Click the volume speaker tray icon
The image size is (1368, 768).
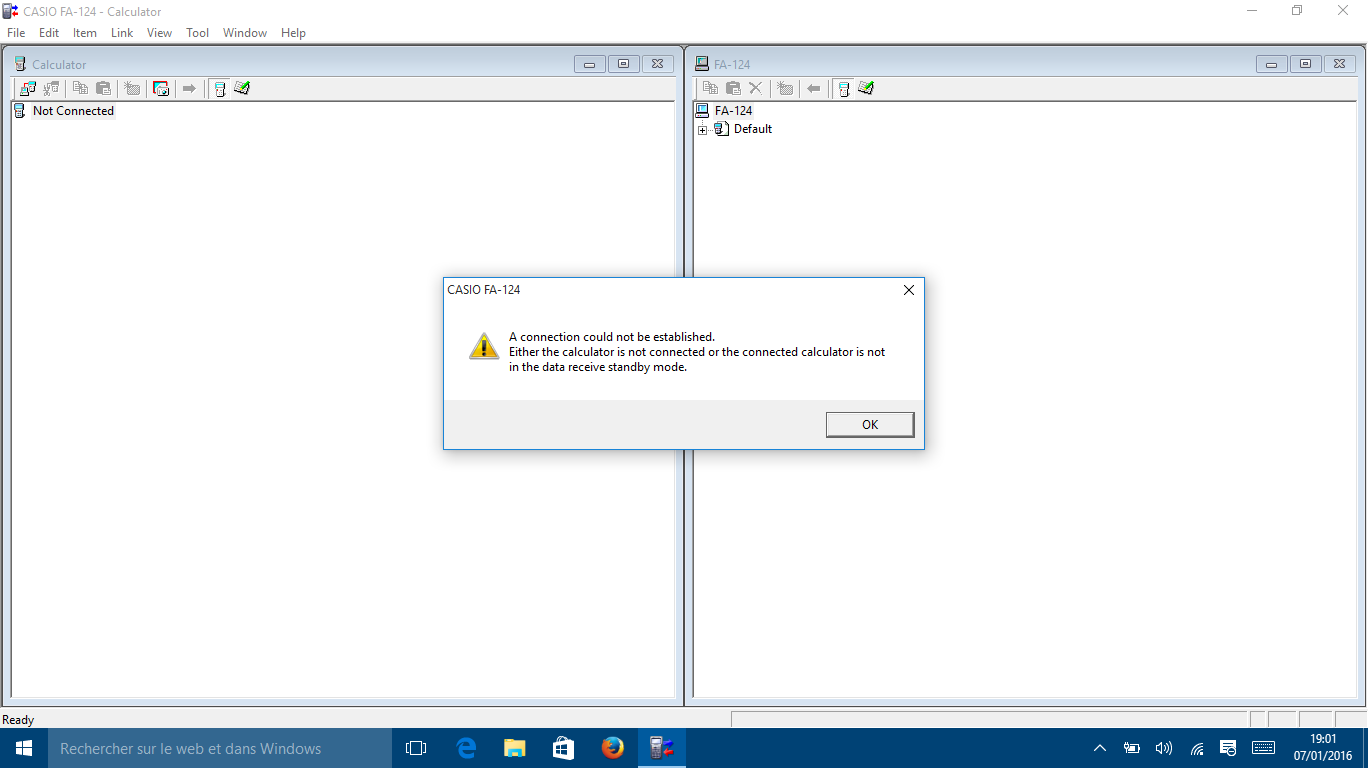point(1164,748)
